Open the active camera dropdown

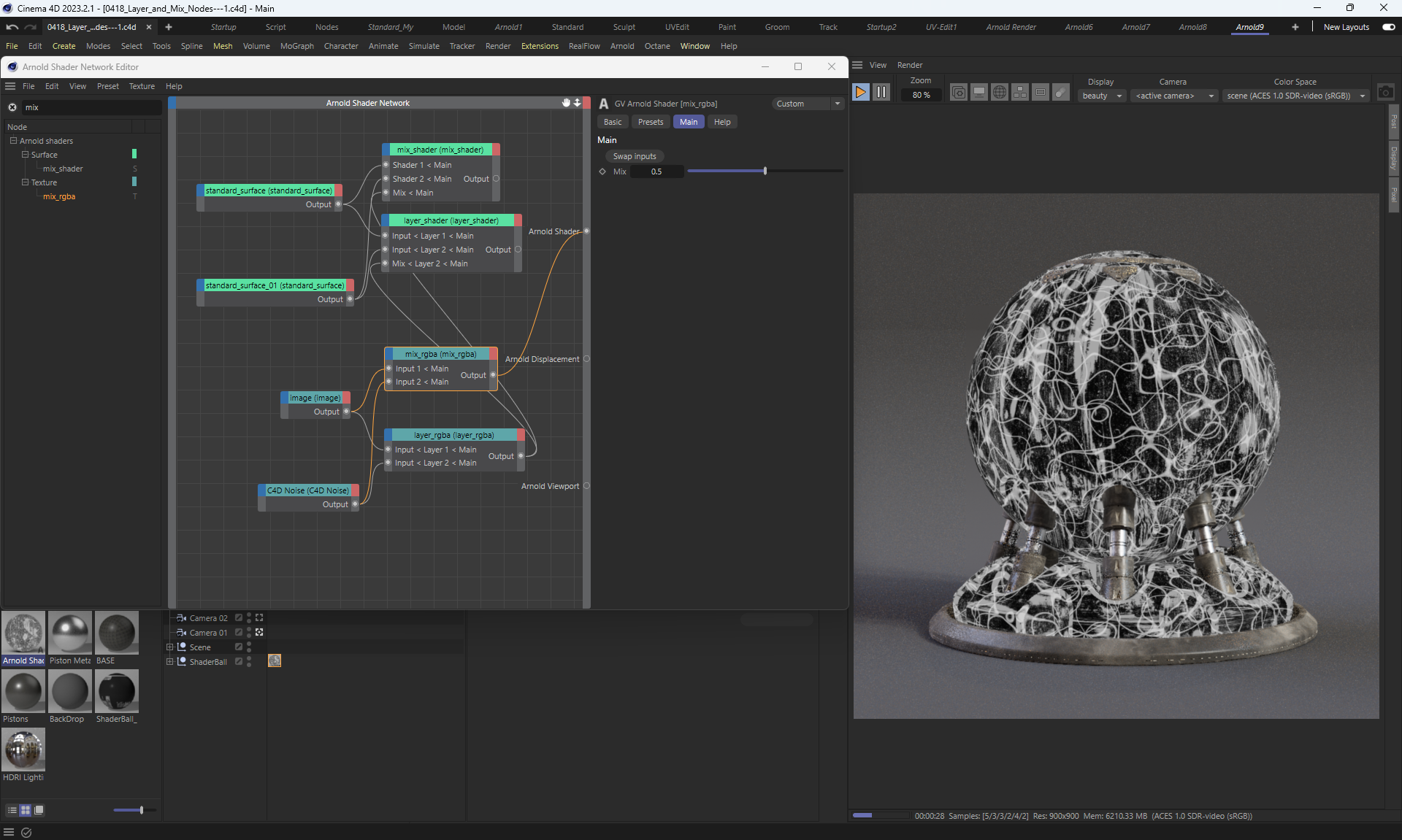(1173, 96)
